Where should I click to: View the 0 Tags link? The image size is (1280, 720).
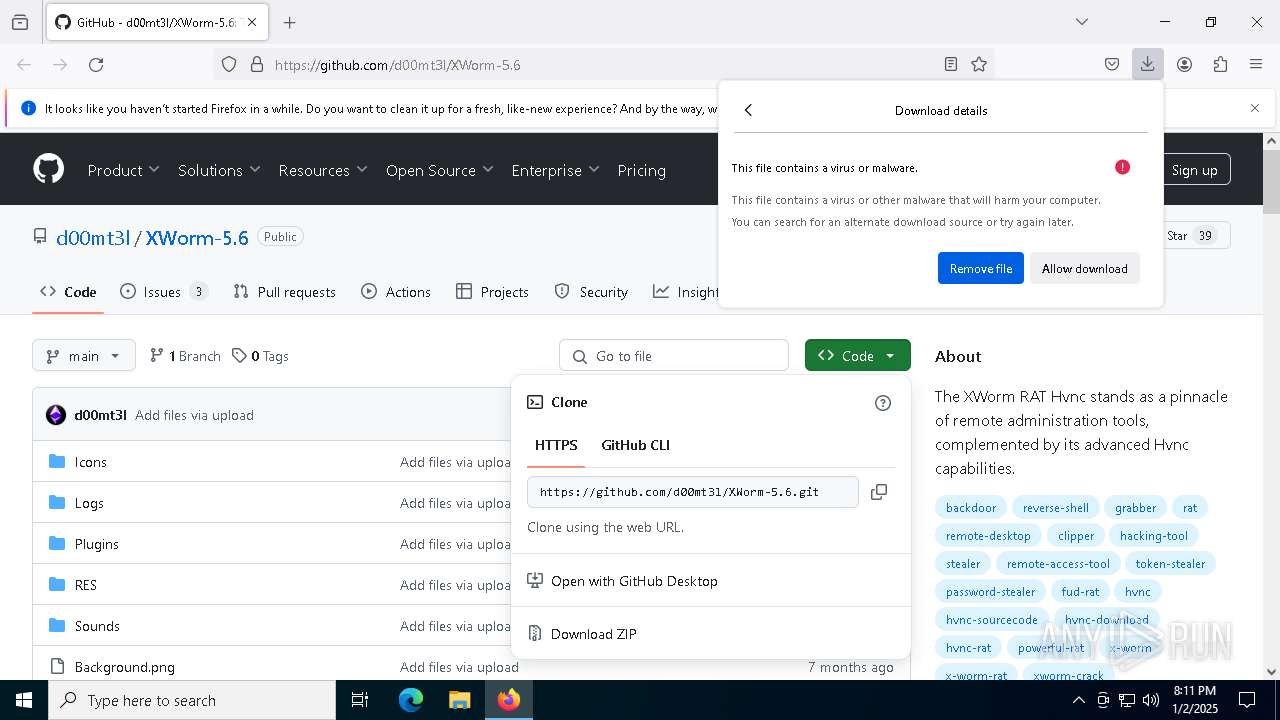[260, 356]
